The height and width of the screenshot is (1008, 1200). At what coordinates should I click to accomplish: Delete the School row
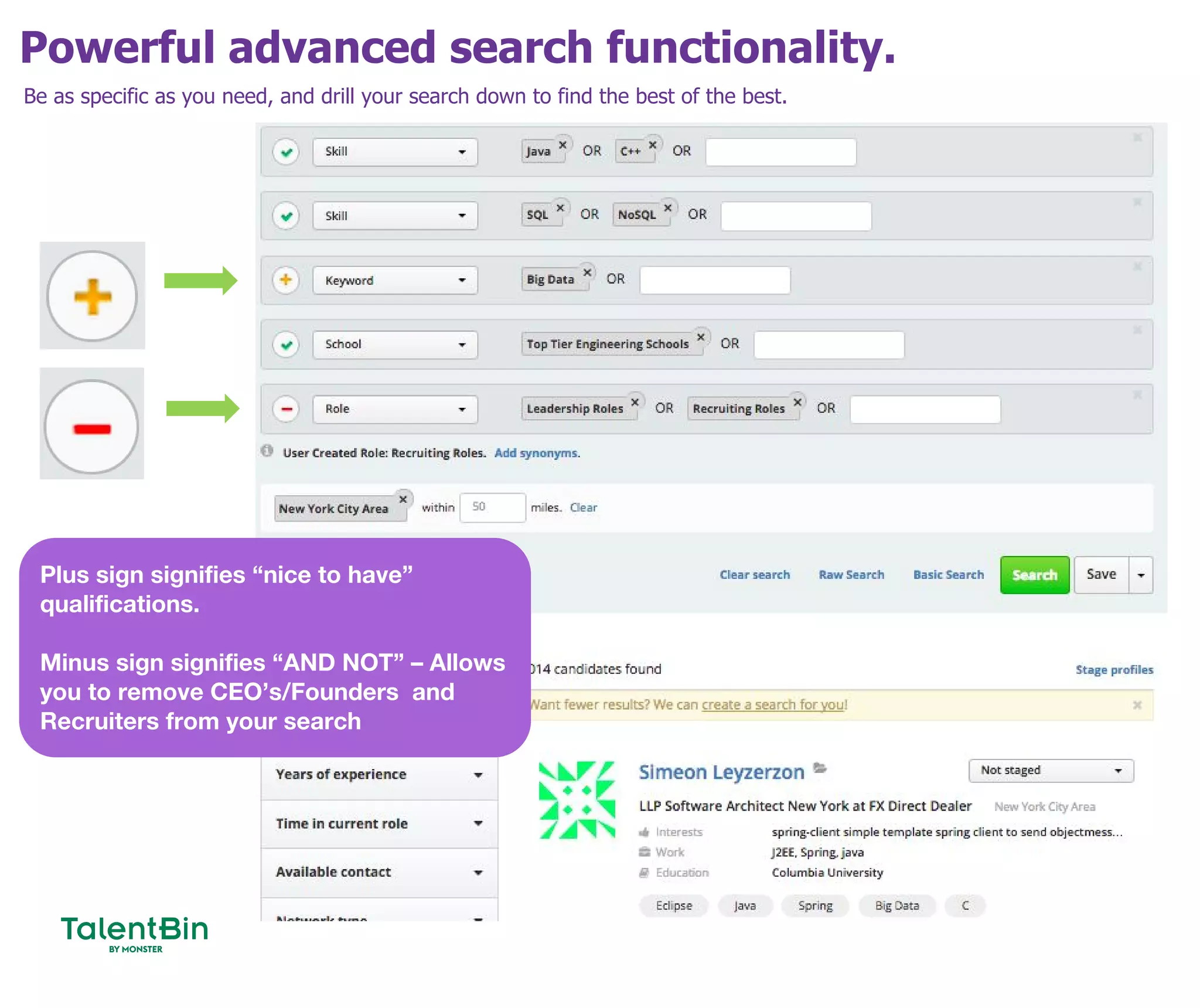point(1137,331)
